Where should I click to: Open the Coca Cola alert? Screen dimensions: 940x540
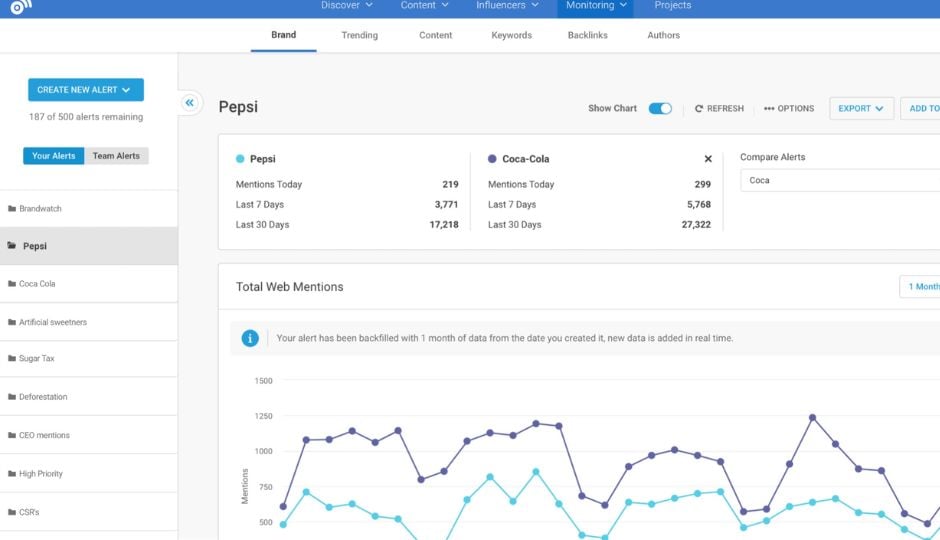(89, 283)
